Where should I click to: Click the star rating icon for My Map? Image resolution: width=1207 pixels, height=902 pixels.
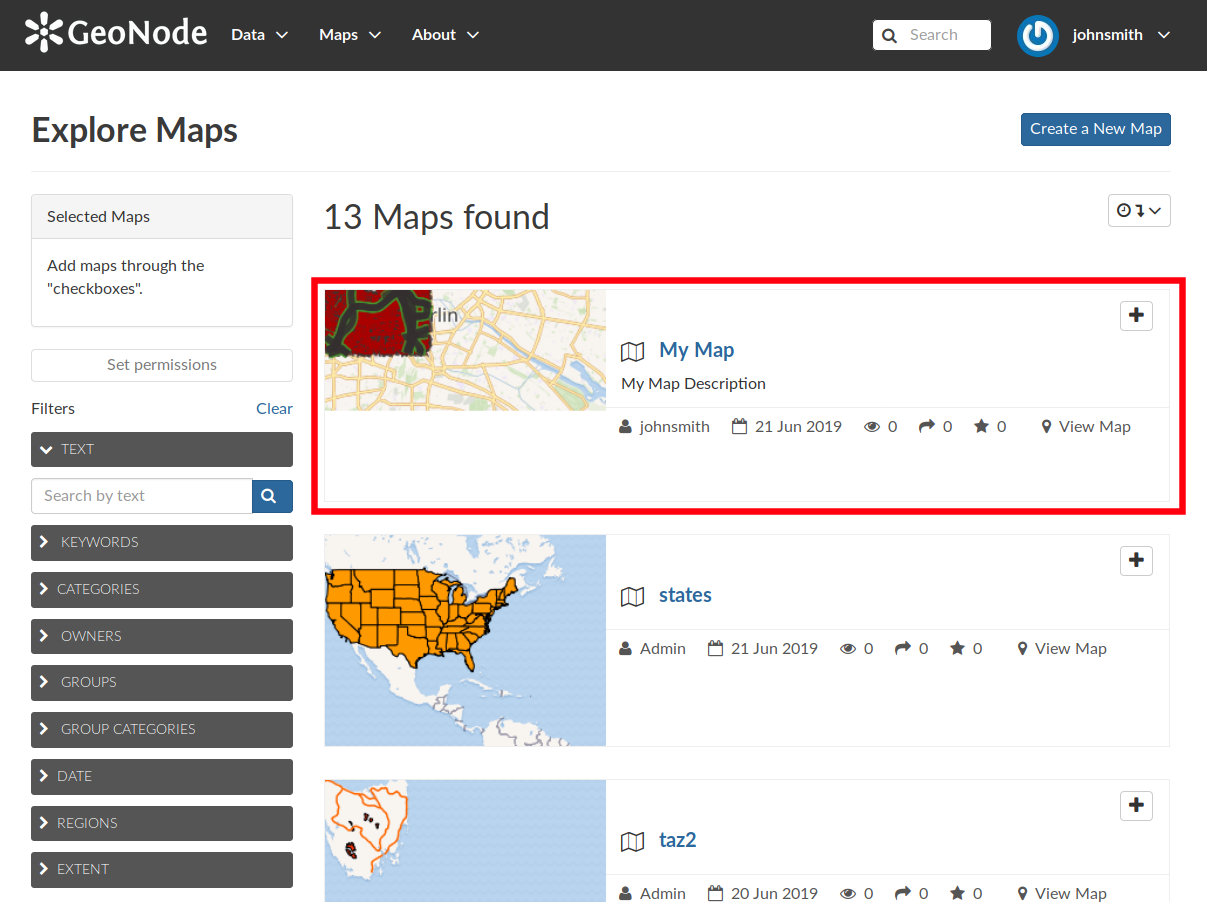coord(982,426)
